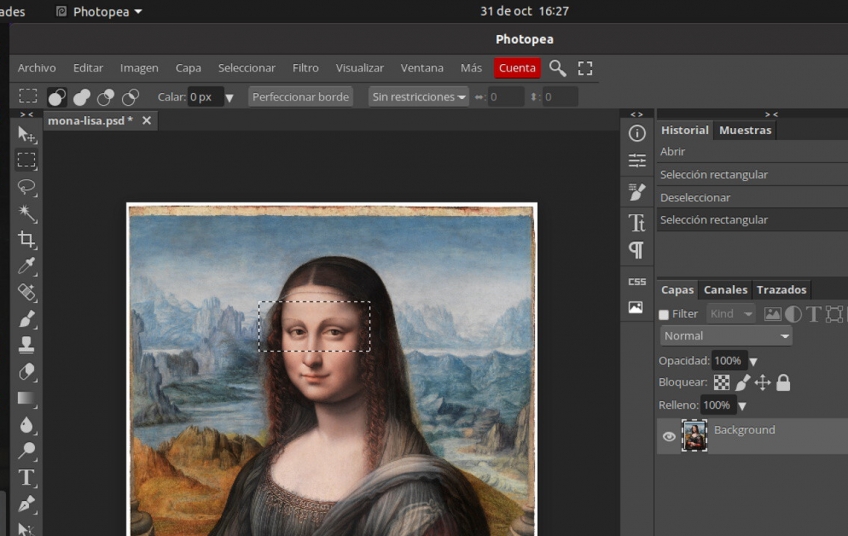Open the Sin restricciones dropdown

pos(418,97)
